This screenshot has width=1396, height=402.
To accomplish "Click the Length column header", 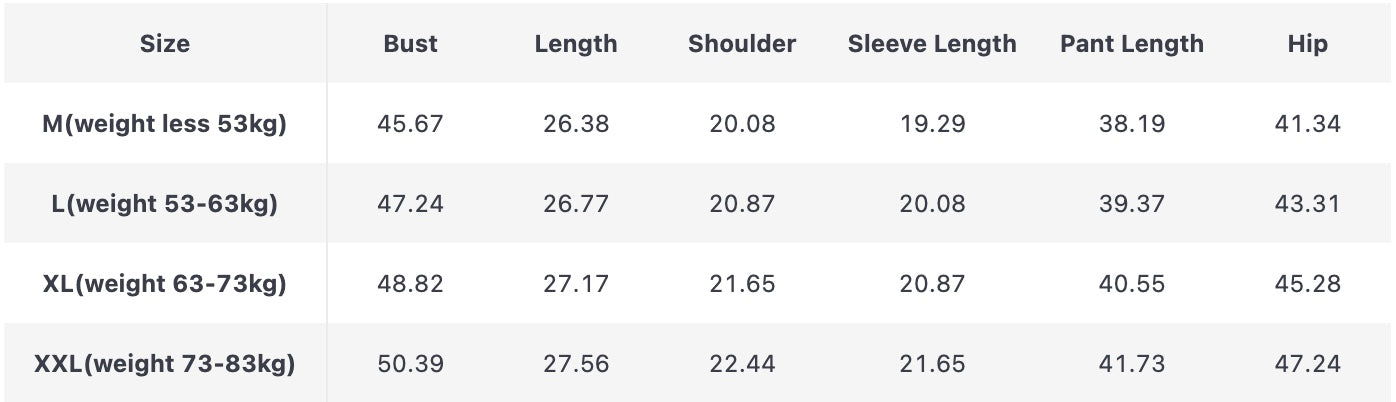I will point(575,44).
